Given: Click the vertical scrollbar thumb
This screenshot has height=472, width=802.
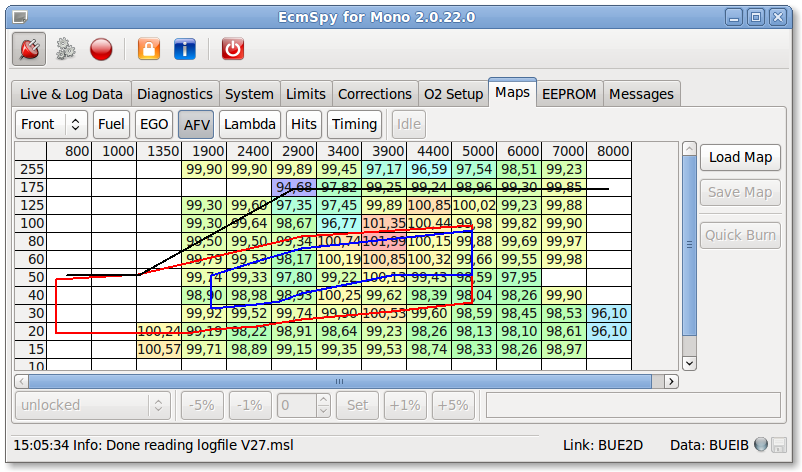Looking at the screenshot, I should pyautogui.click(x=689, y=245).
